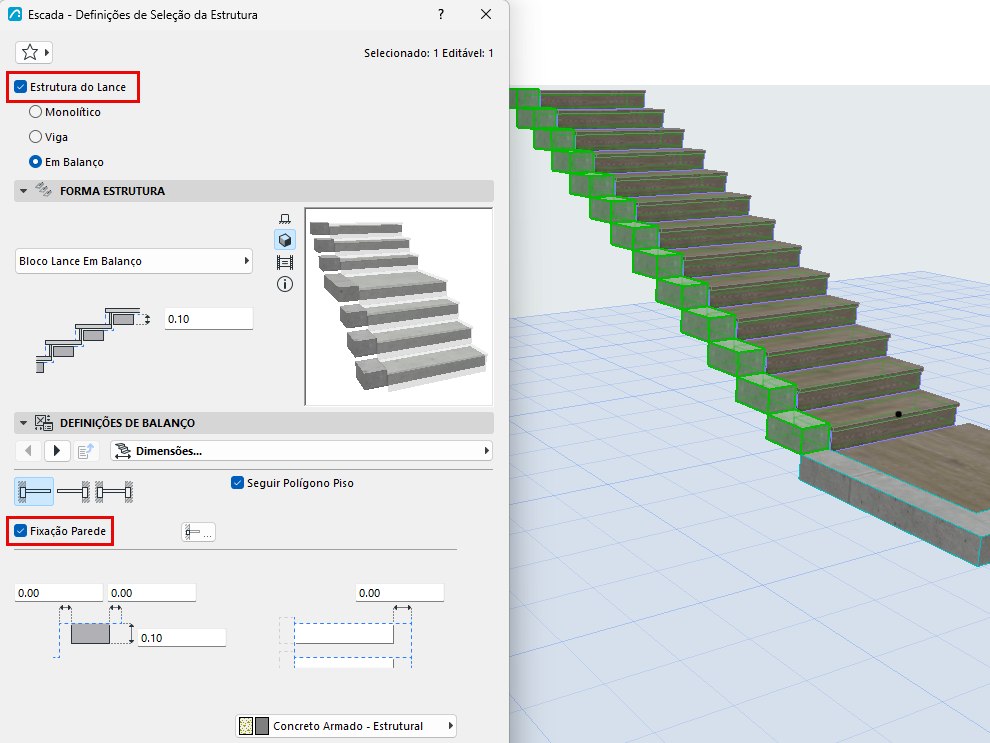The height and width of the screenshot is (743, 990).
Task: Click the page list pop-up icon
Action: point(85,451)
